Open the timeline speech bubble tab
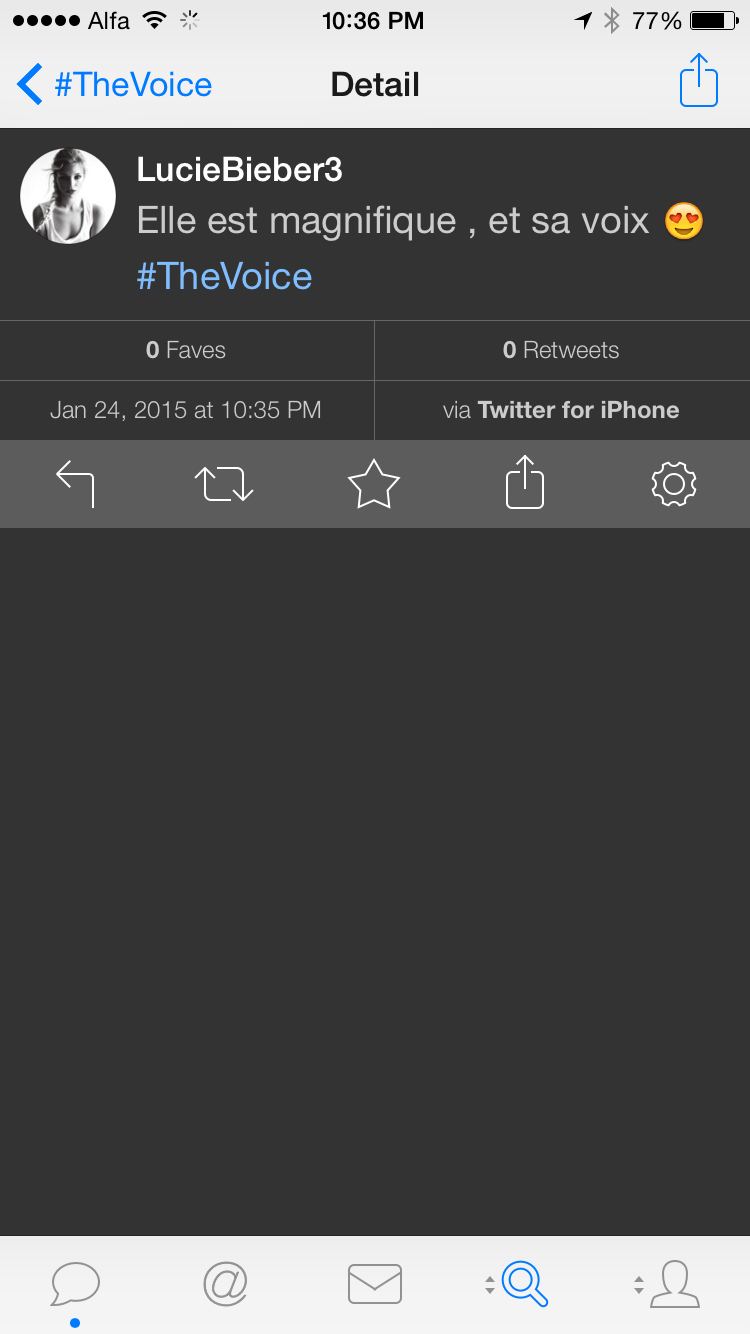 pyautogui.click(x=75, y=1284)
